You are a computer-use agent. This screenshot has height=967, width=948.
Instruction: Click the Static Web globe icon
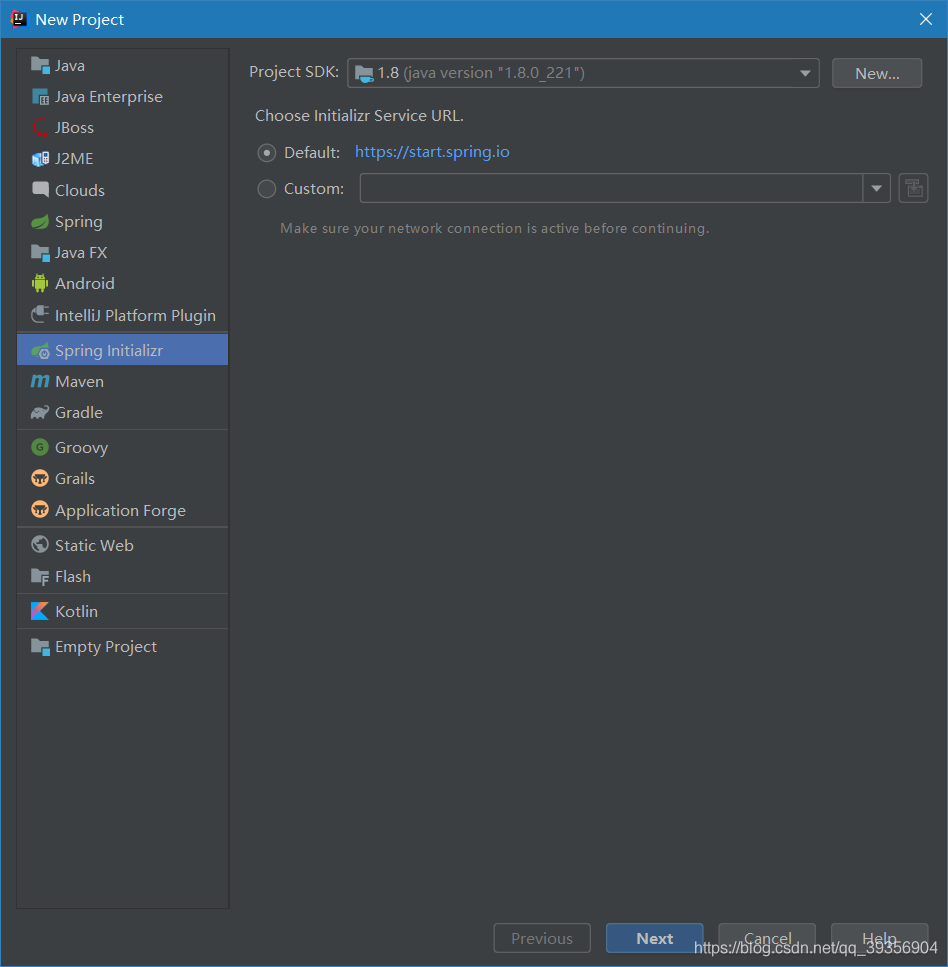[40, 545]
